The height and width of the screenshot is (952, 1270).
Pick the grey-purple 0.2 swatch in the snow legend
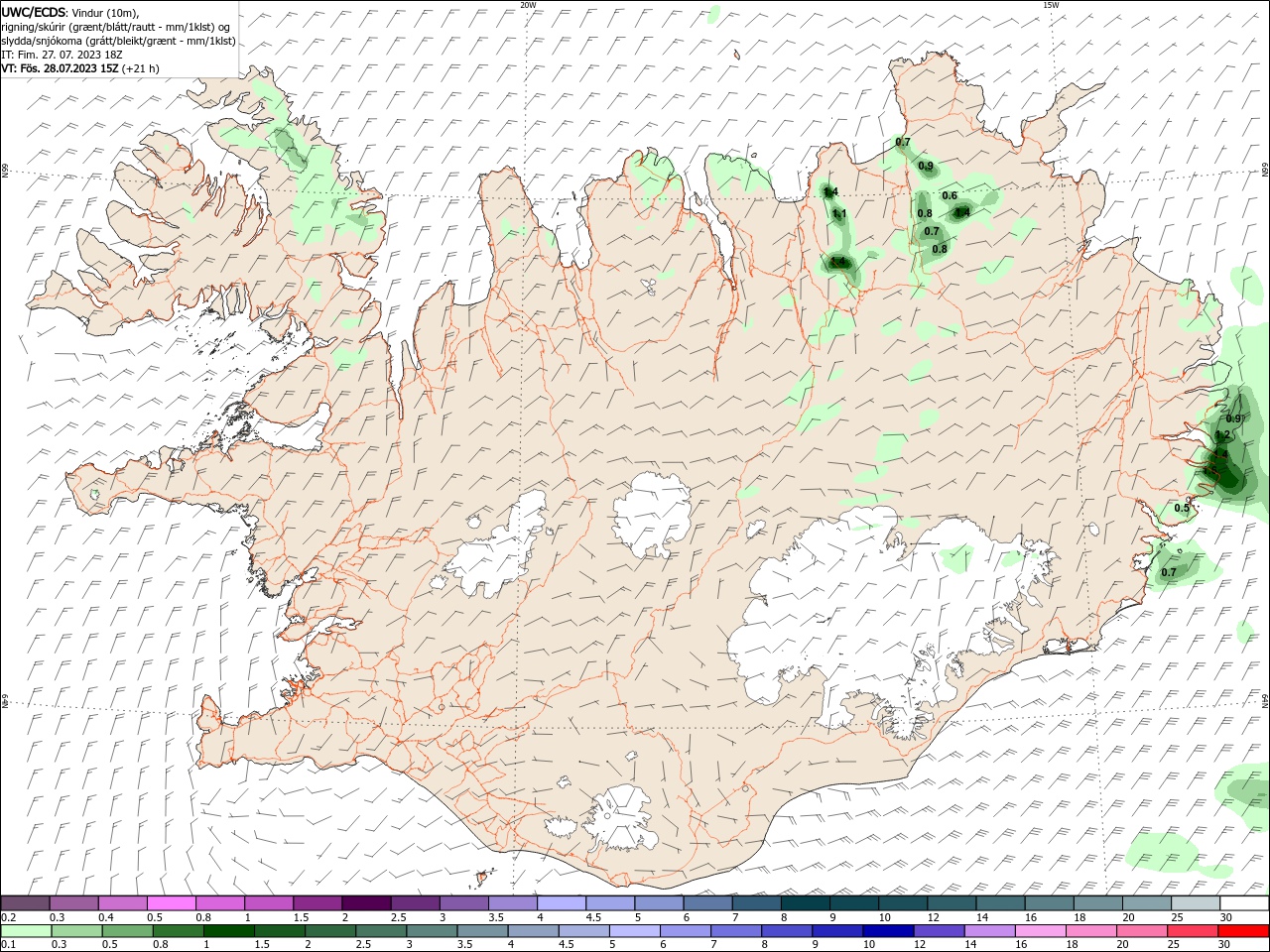[x=26, y=903]
